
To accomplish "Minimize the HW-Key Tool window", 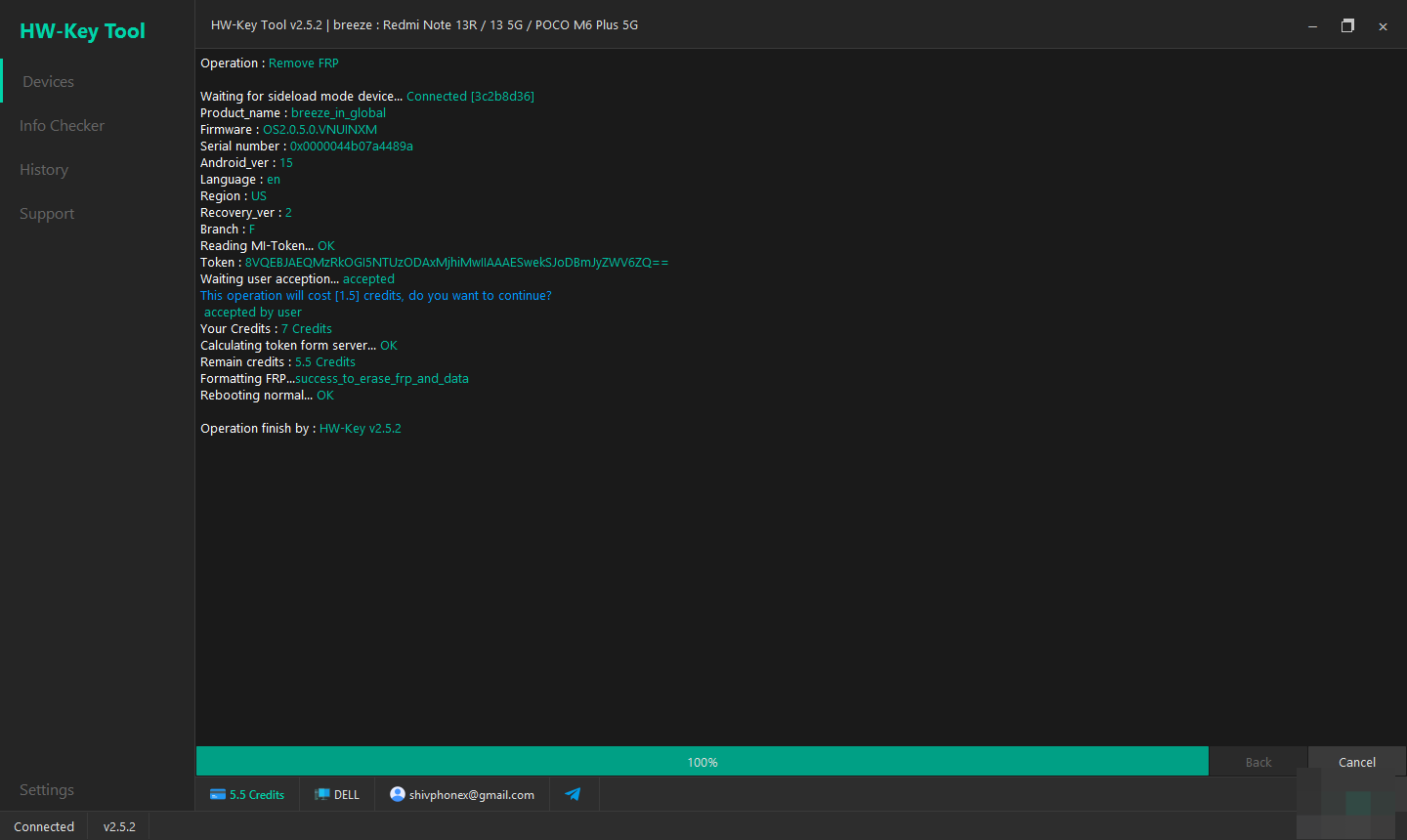I will coord(1312,26).
